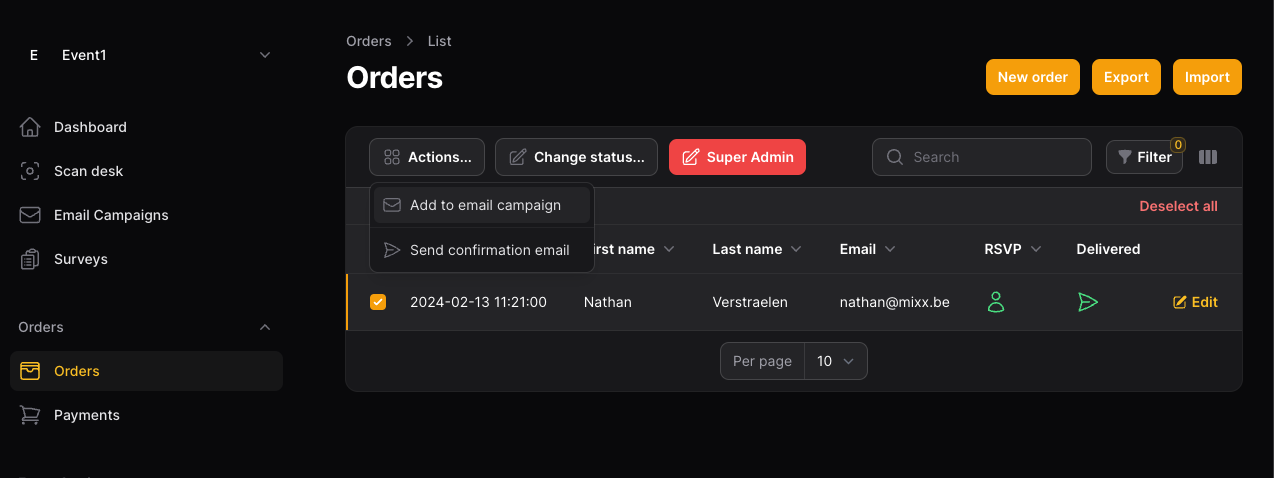The height and width of the screenshot is (478, 1274).
Task: Open the column toggle icon
Action: pyautogui.click(x=1208, y=157)
